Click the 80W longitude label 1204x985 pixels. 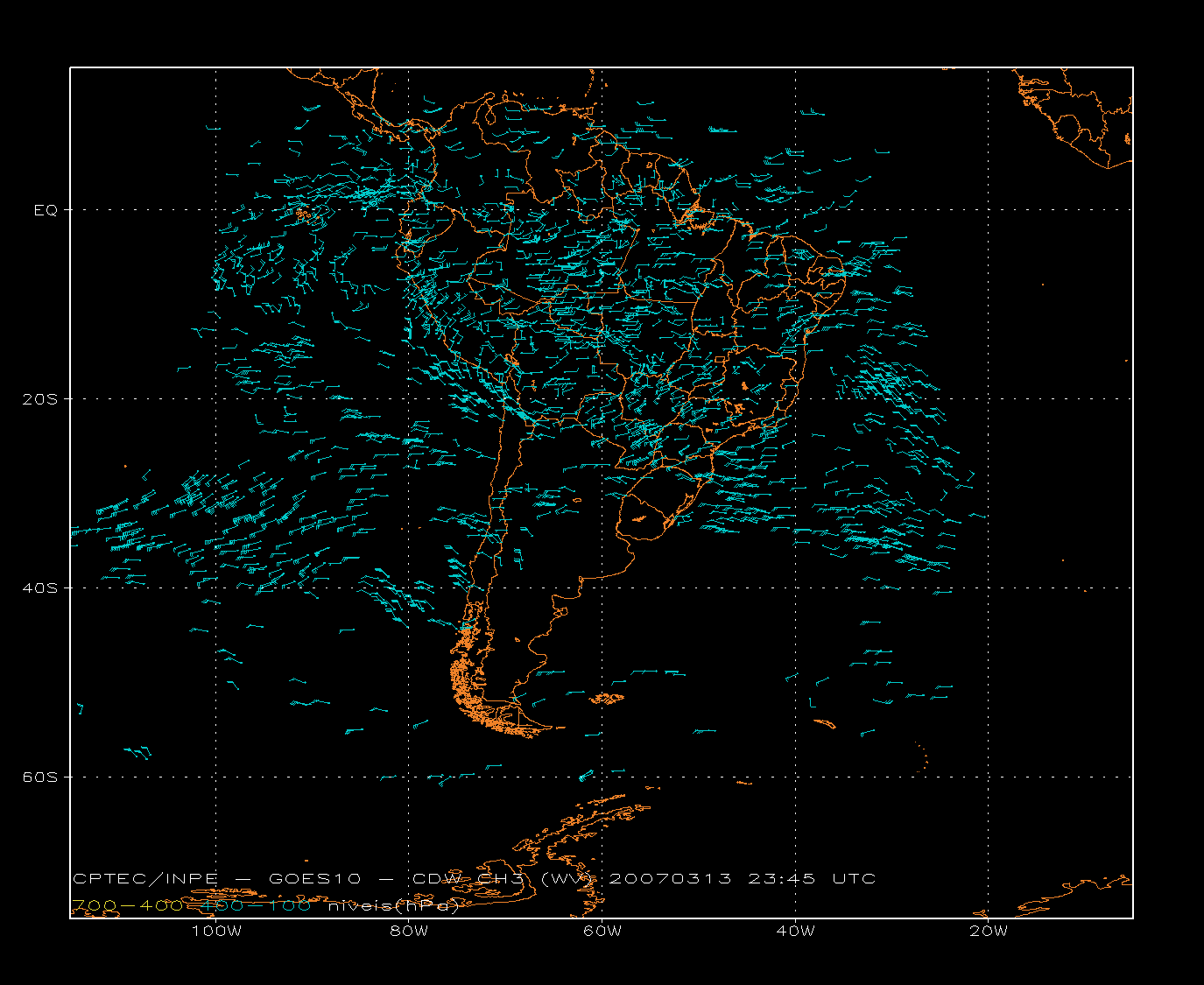point(409,931)
